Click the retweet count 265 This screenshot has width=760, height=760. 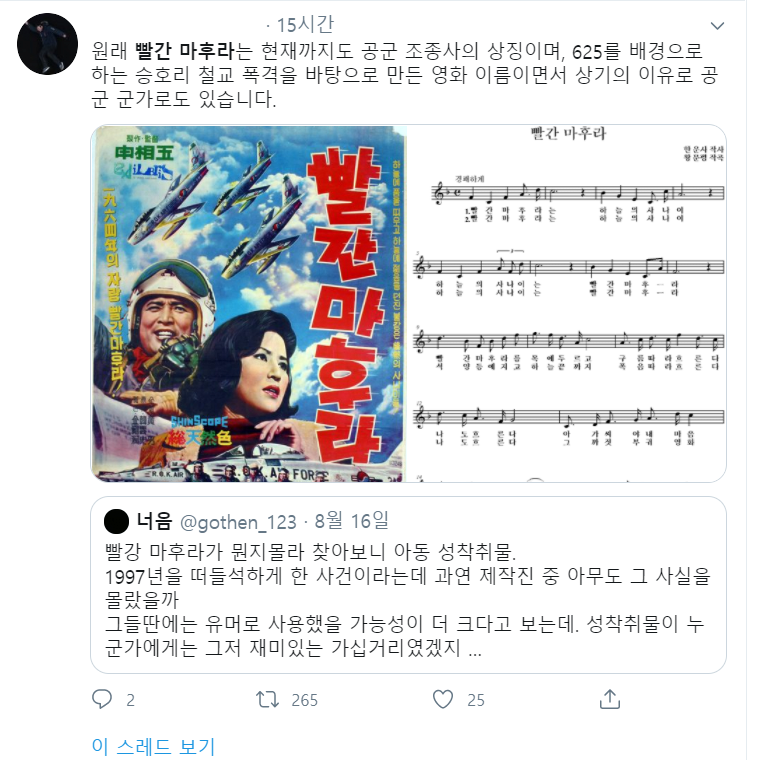[304, 700]
